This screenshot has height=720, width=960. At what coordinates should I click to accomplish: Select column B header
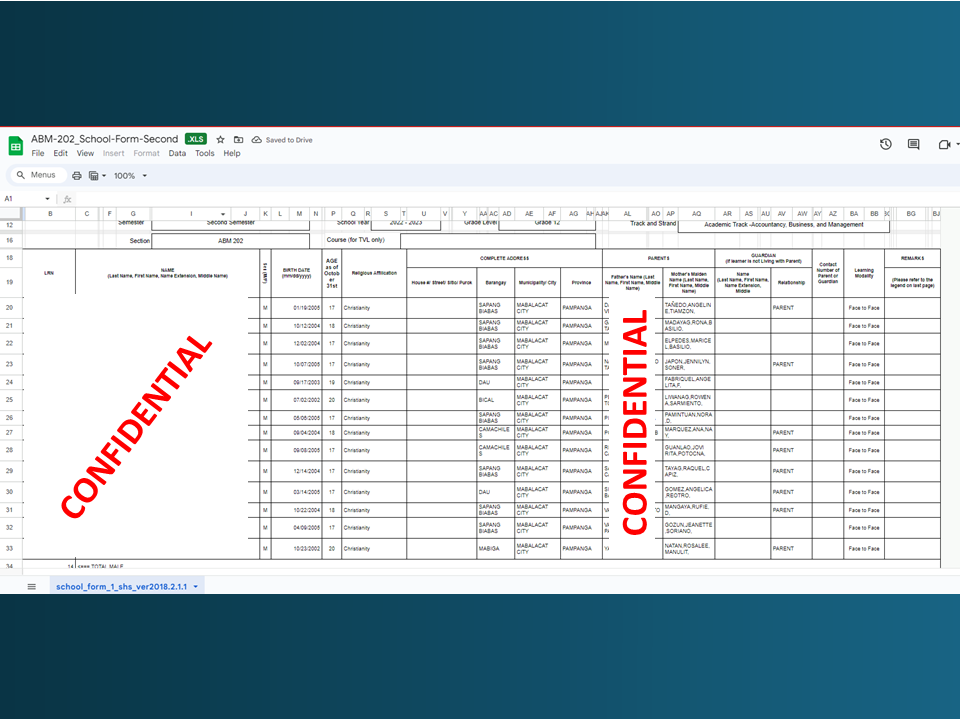pos(50,214)
